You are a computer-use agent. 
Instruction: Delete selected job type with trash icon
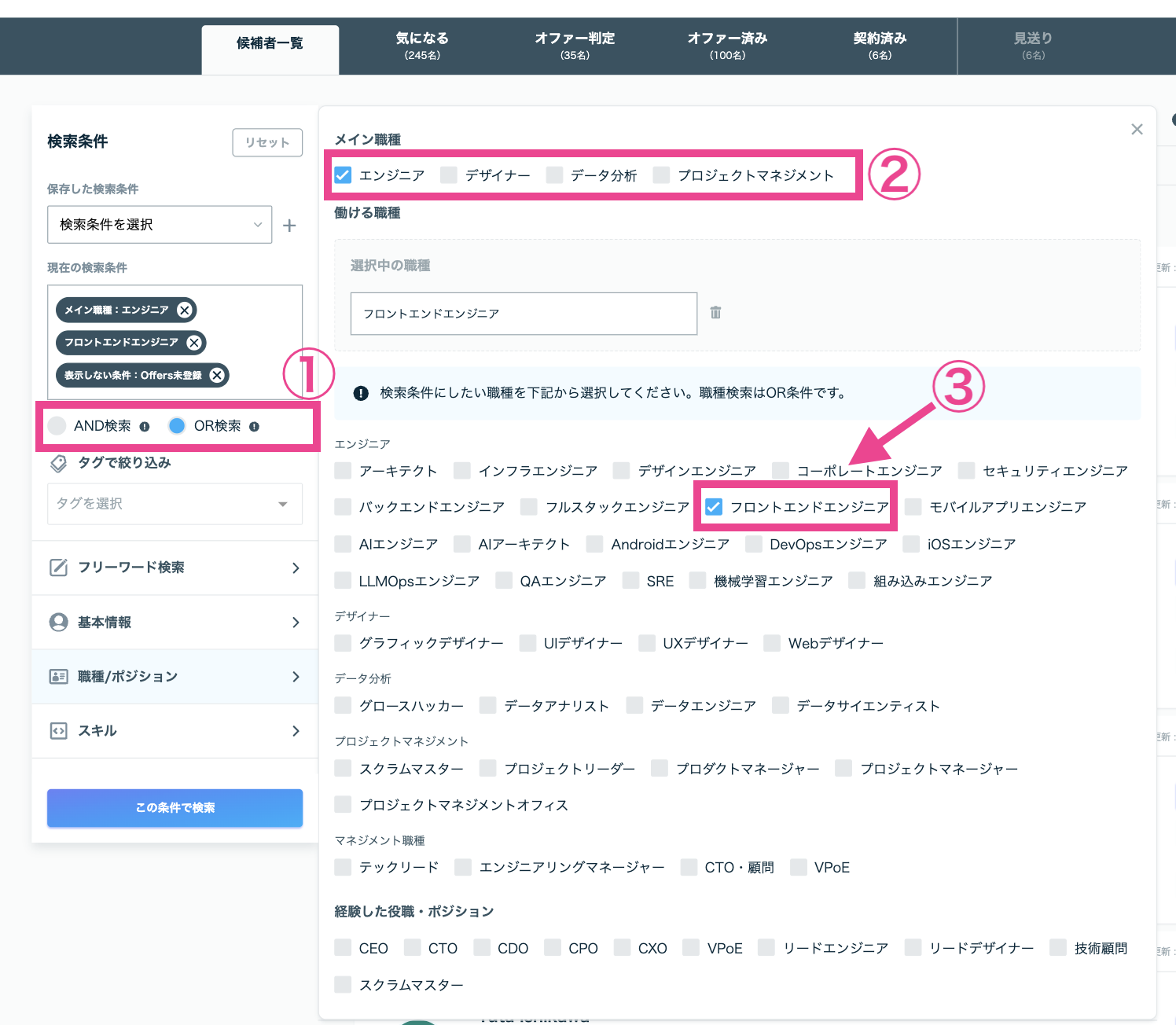pos(715,313)
